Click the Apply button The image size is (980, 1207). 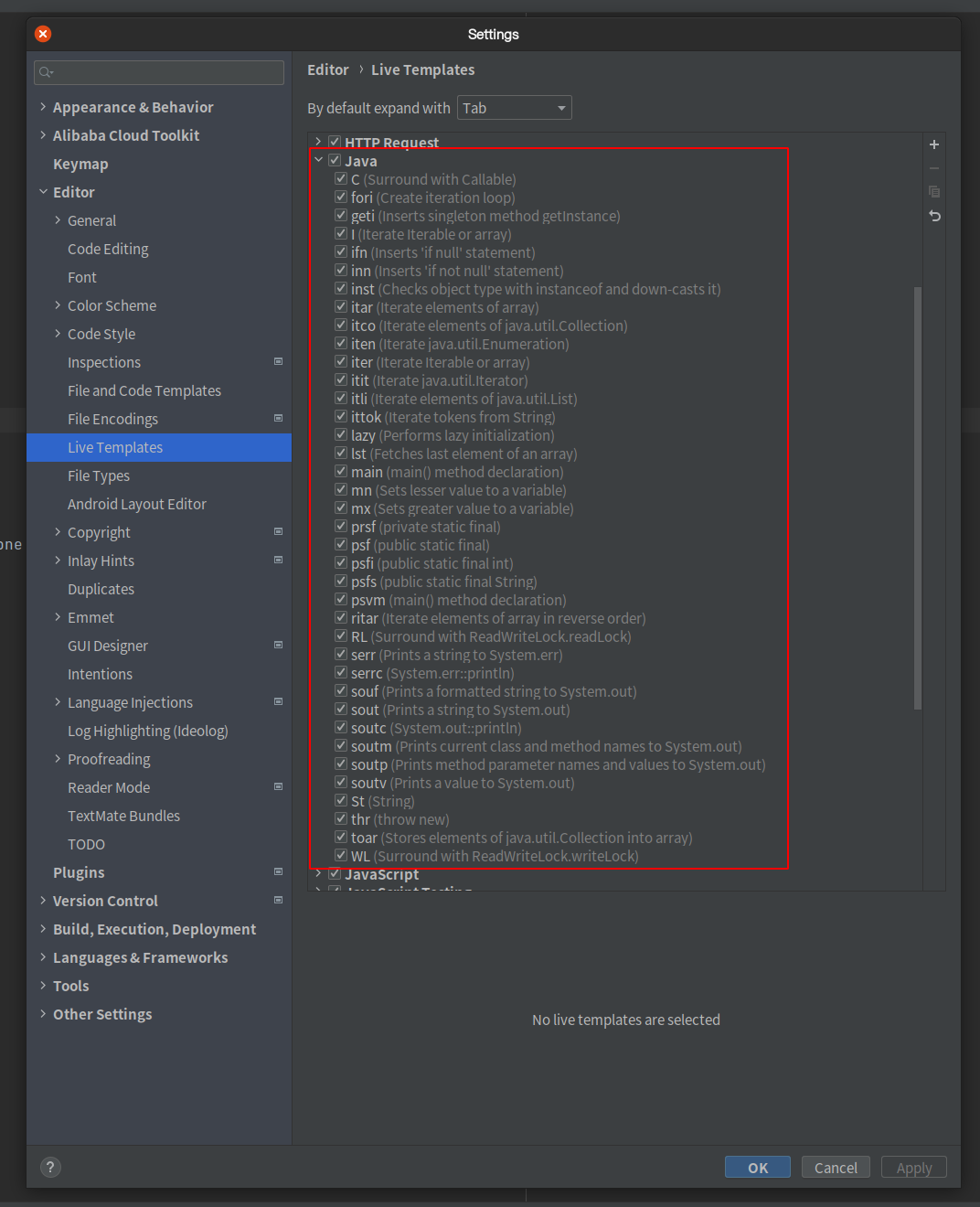(914, 1168)
